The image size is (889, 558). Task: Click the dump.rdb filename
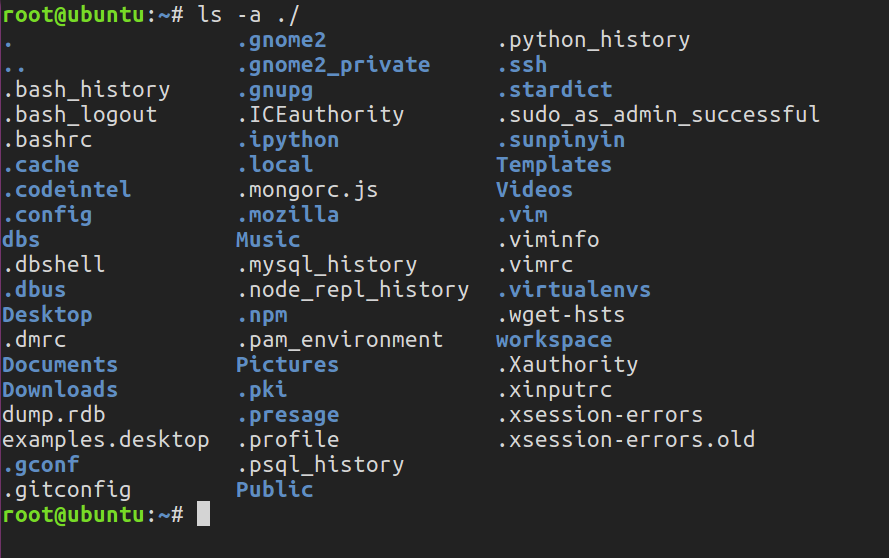54,415
